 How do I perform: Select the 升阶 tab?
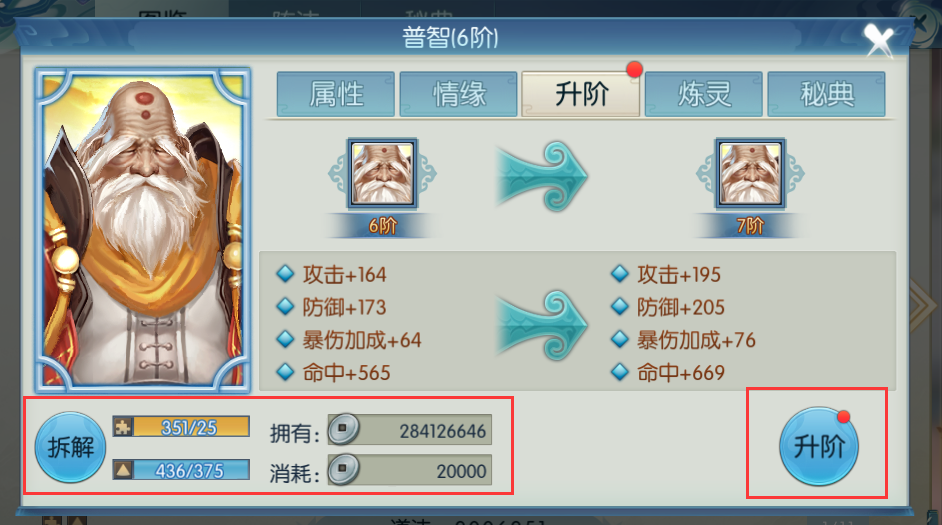[580, 94]
